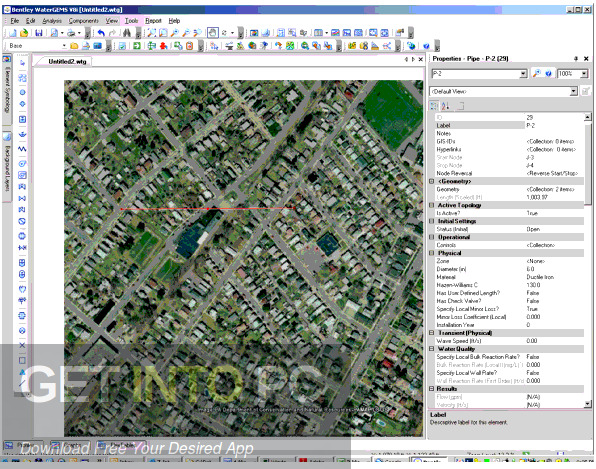Select the Pump tool
Screen dimensions: 596x469
[22, 164]
